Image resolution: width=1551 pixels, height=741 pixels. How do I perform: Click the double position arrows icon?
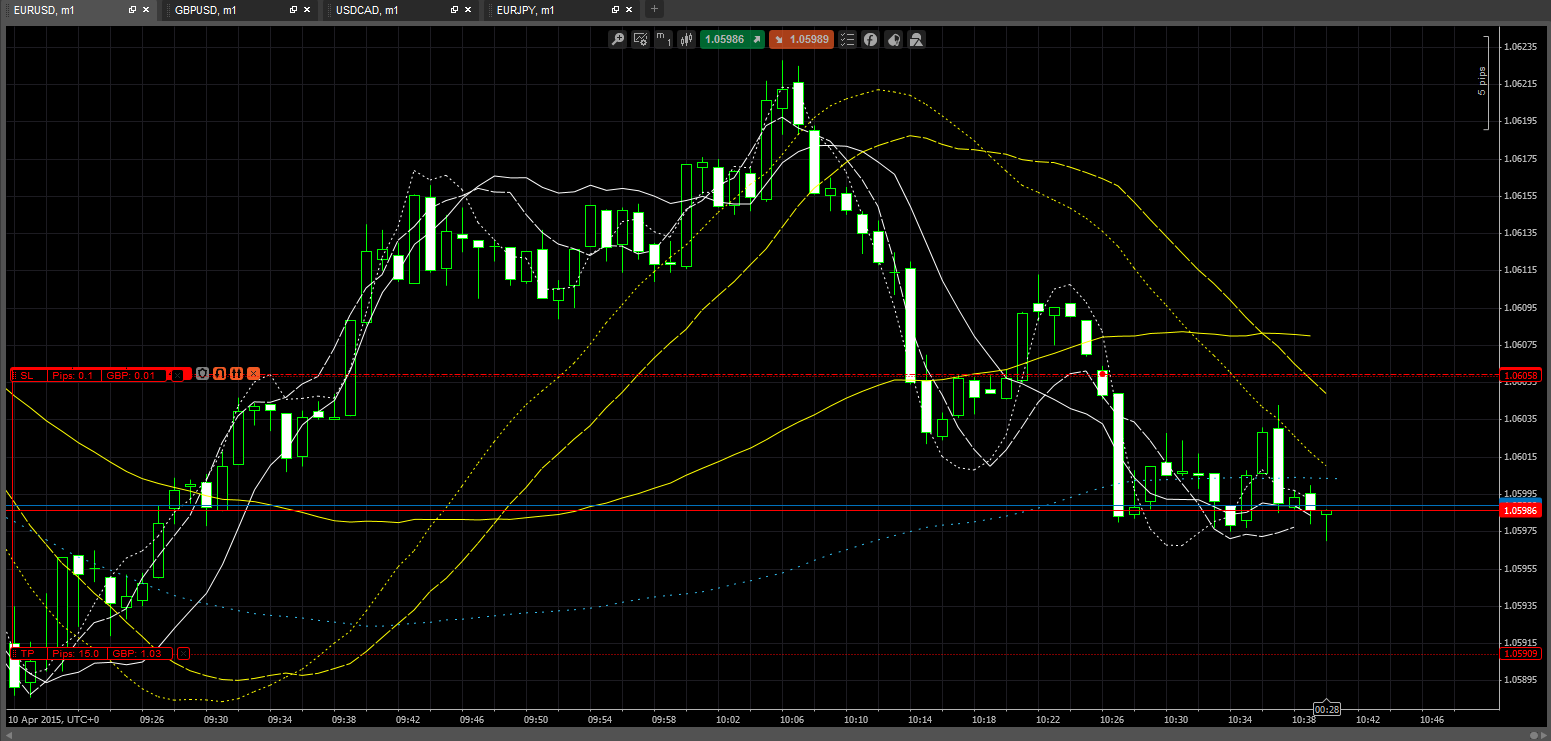236,374
